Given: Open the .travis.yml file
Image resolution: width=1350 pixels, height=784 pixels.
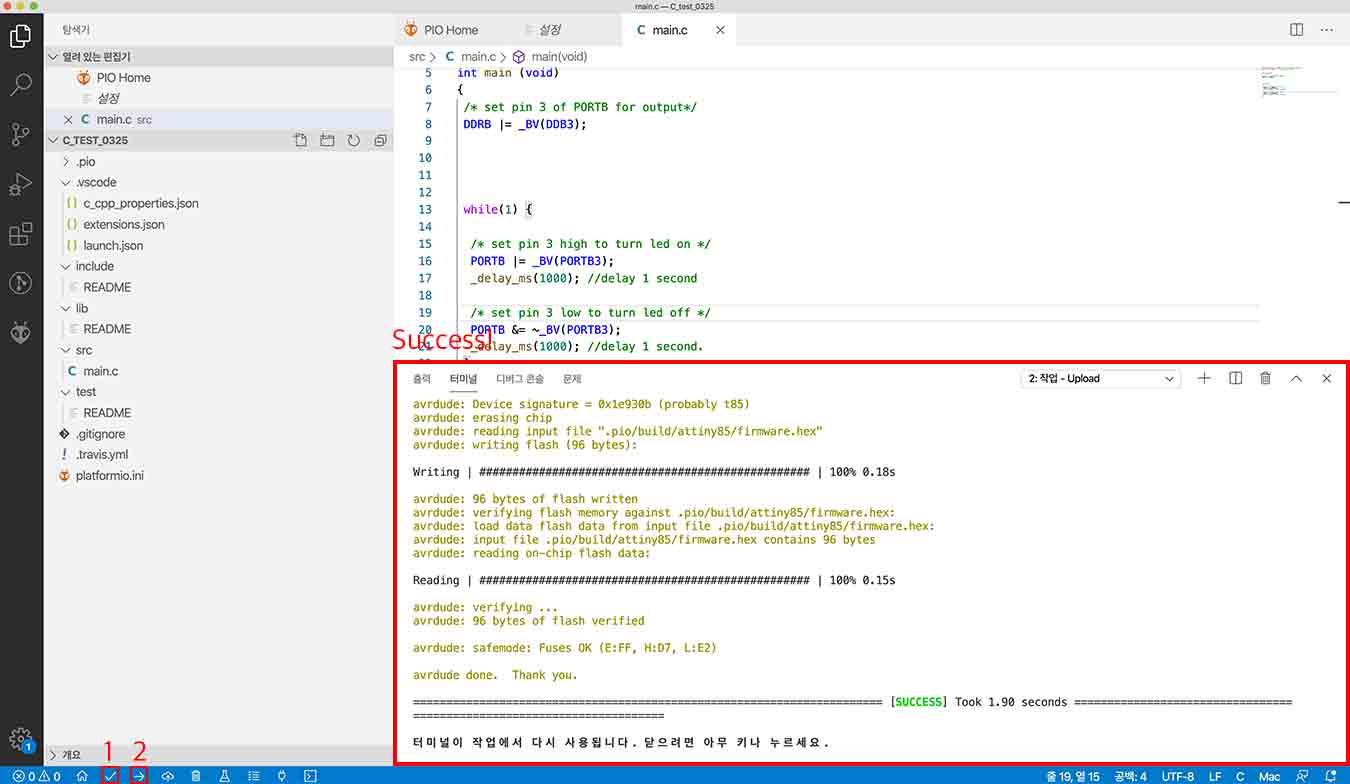Looking at the screenshot, I should (x=102, y=455).
